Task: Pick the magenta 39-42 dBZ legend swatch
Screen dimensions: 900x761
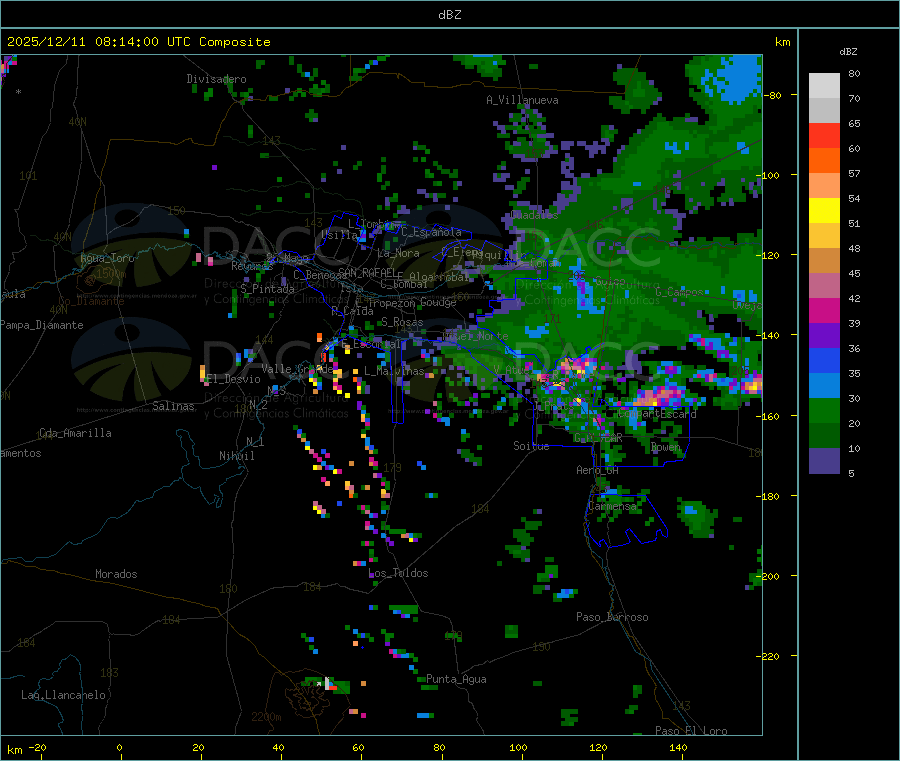Action: pyautogui.click(x=824, y=311)
